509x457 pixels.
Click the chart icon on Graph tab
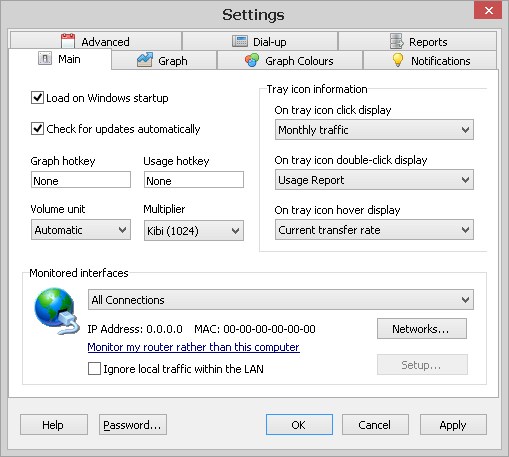(145, 60)
